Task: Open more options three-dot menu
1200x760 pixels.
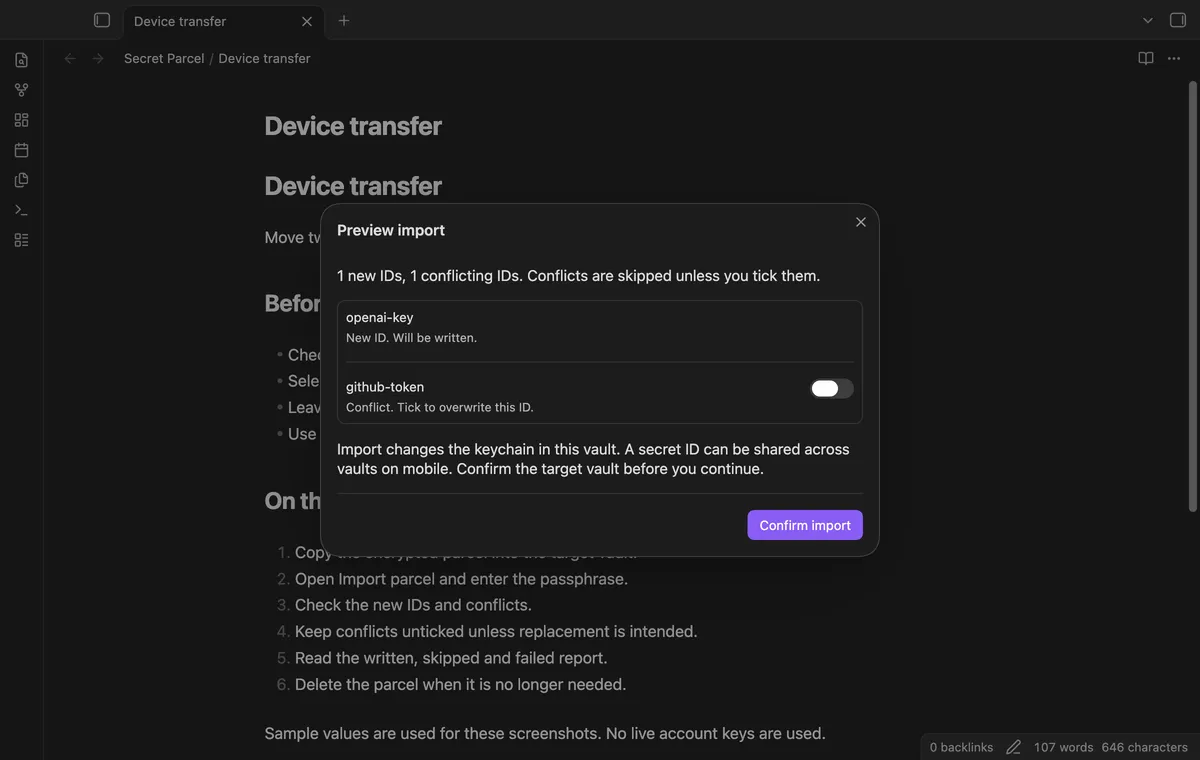Action: point(1174,58)
